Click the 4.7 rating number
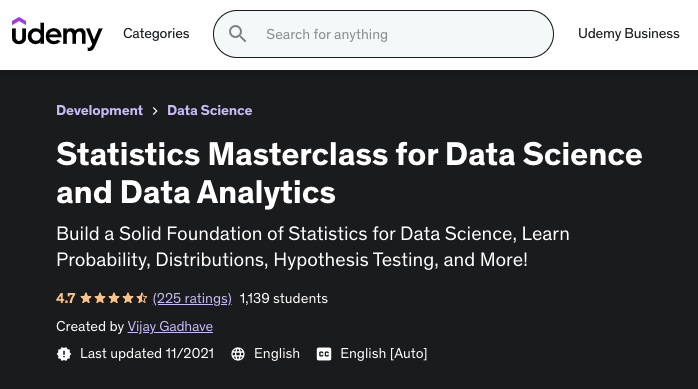The width and height of the screenshot is (698, 389). click(x=65, y=298)
